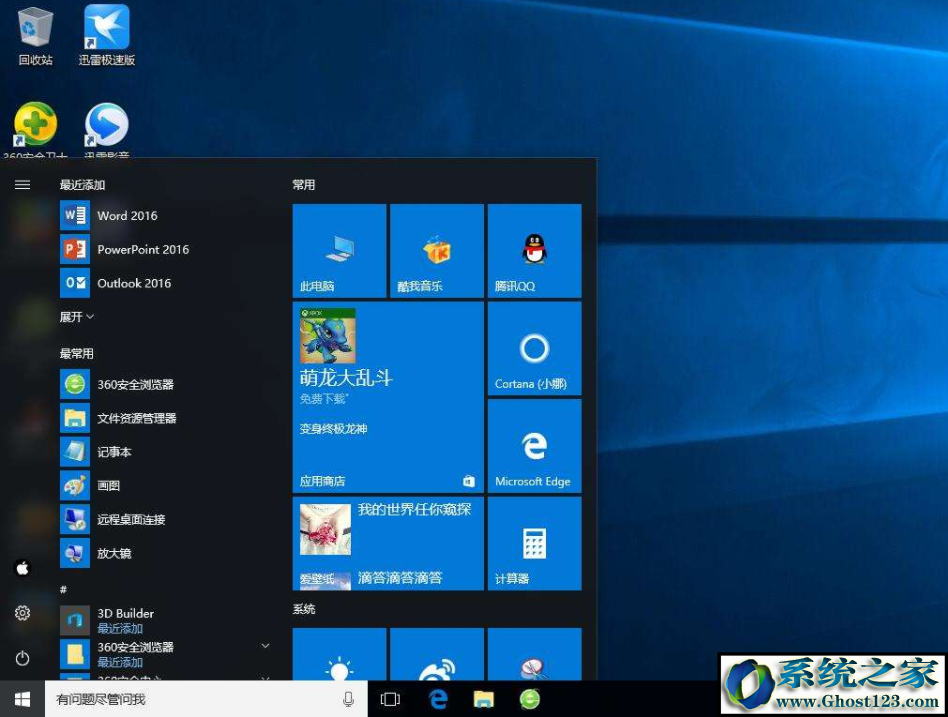Screen dimensions: 948x717
Task: Open the 此电脑 tile
Action: tap(339, 251)
